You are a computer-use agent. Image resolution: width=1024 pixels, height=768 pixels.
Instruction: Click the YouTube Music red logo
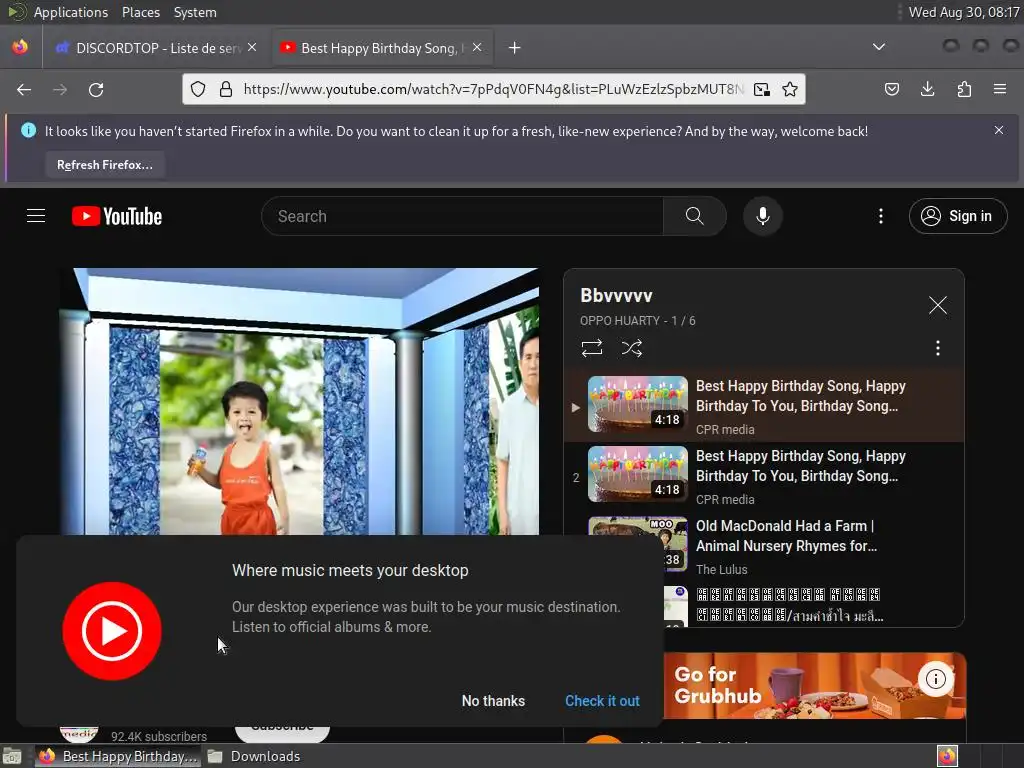point(112,631)
